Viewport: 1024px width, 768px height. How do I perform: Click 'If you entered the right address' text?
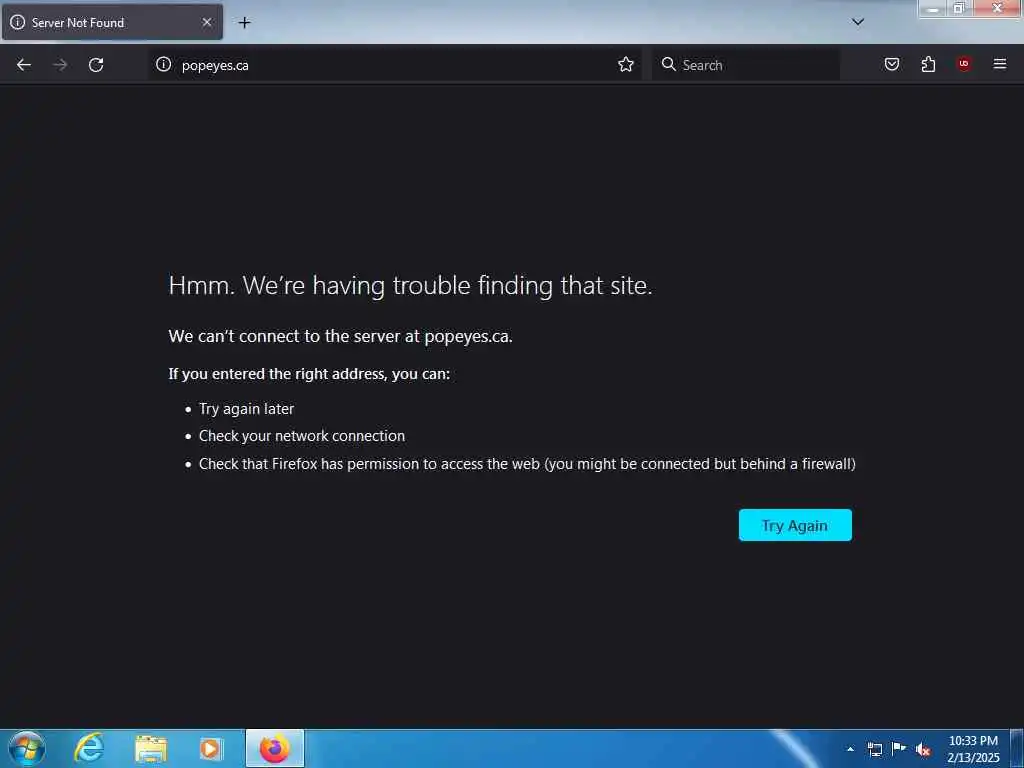pos(309,374)
